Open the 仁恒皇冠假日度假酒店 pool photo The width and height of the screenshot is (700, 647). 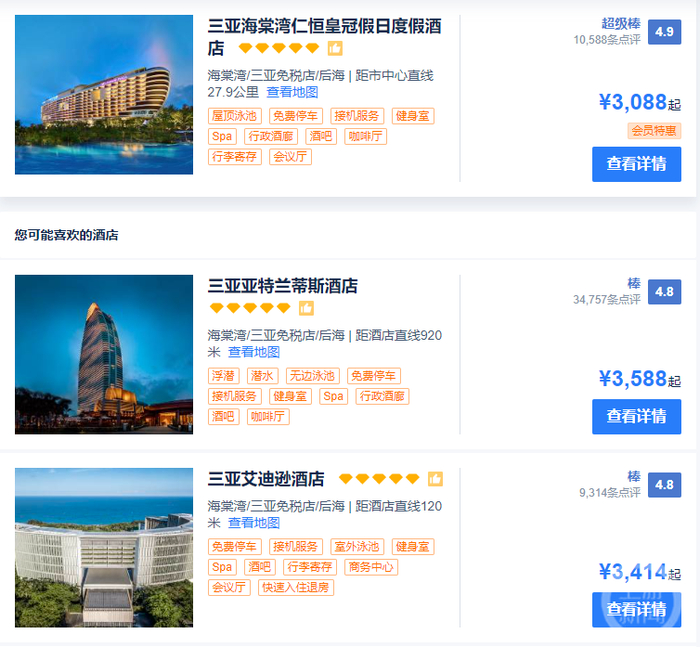[104, 95]
